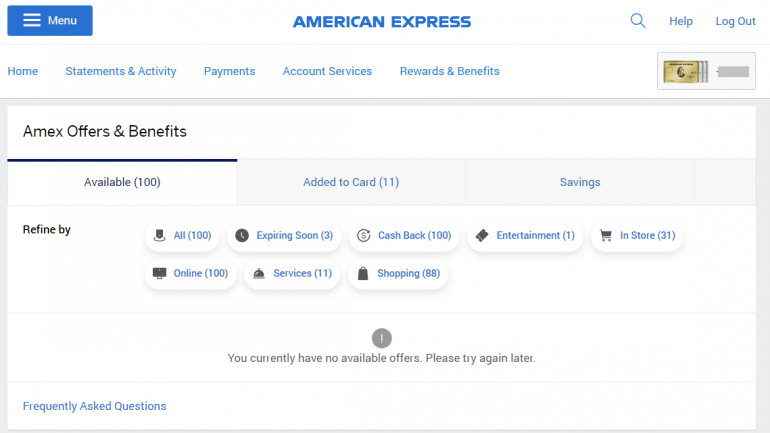770x433 pixels.
Task: Open the Help link
Action: pyautogui.click(x=681, y=21)
